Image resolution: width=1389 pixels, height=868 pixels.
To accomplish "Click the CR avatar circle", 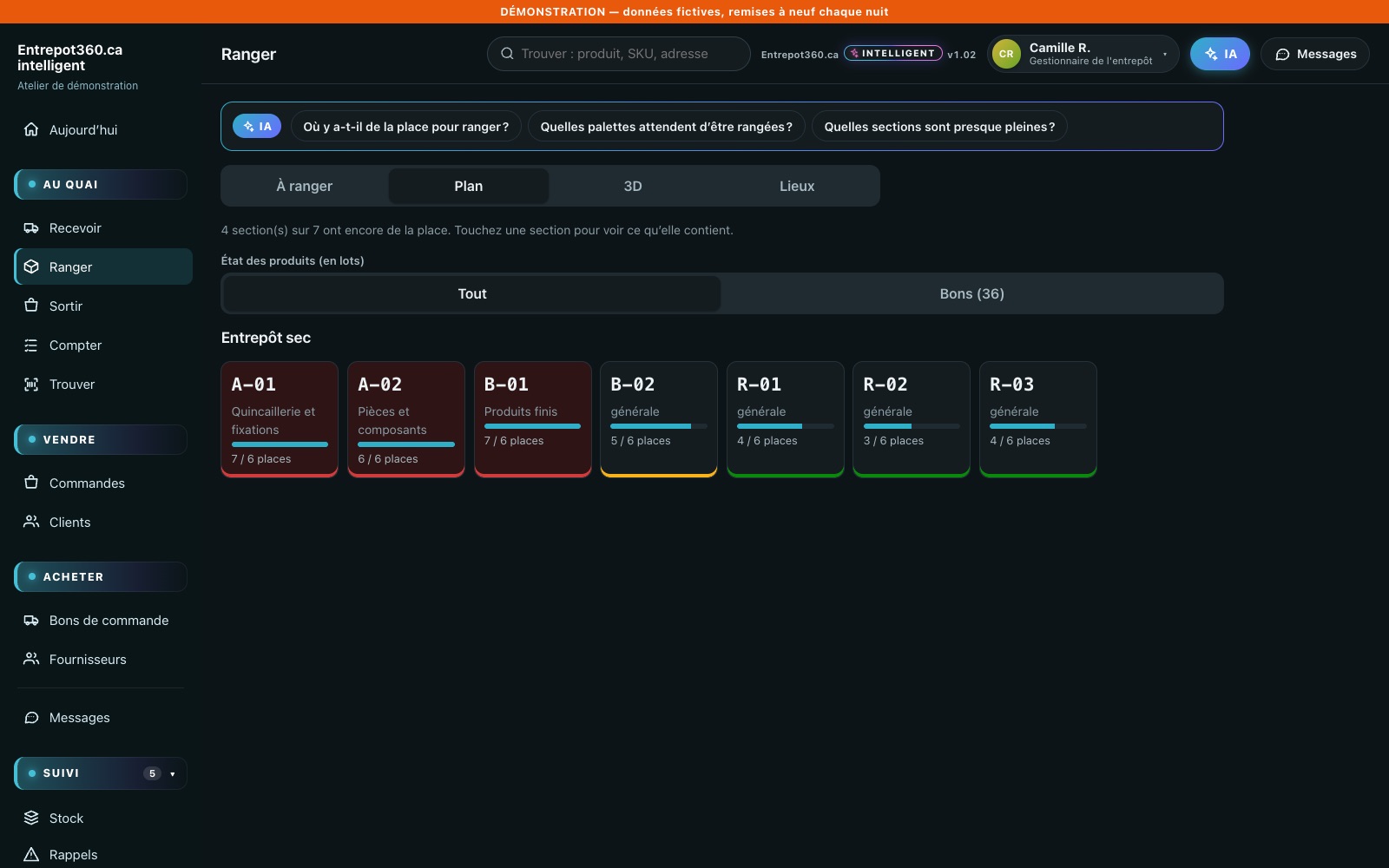I will [1006, 54].
